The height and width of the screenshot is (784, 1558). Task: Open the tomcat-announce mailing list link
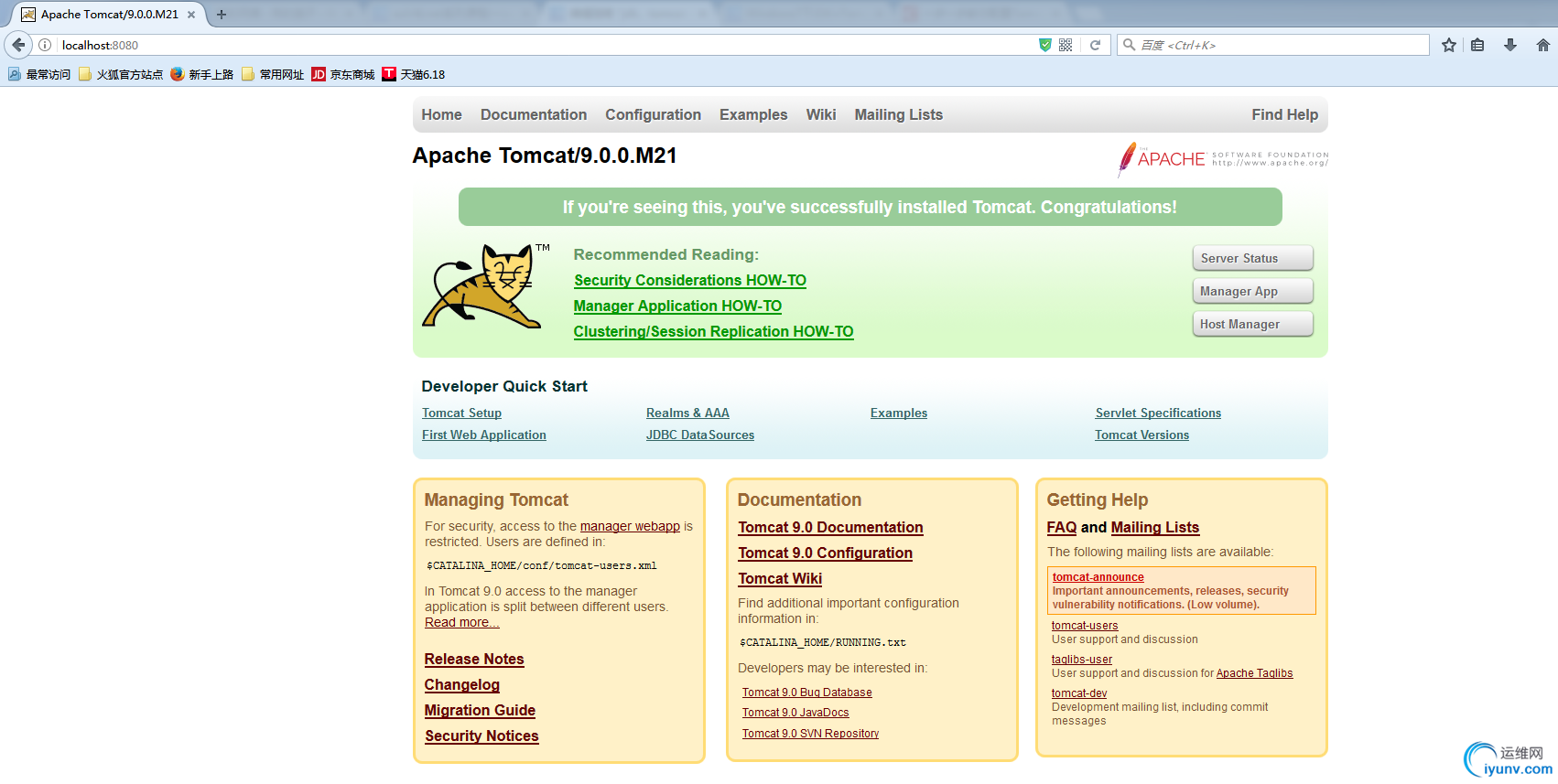click(1098, 577)
